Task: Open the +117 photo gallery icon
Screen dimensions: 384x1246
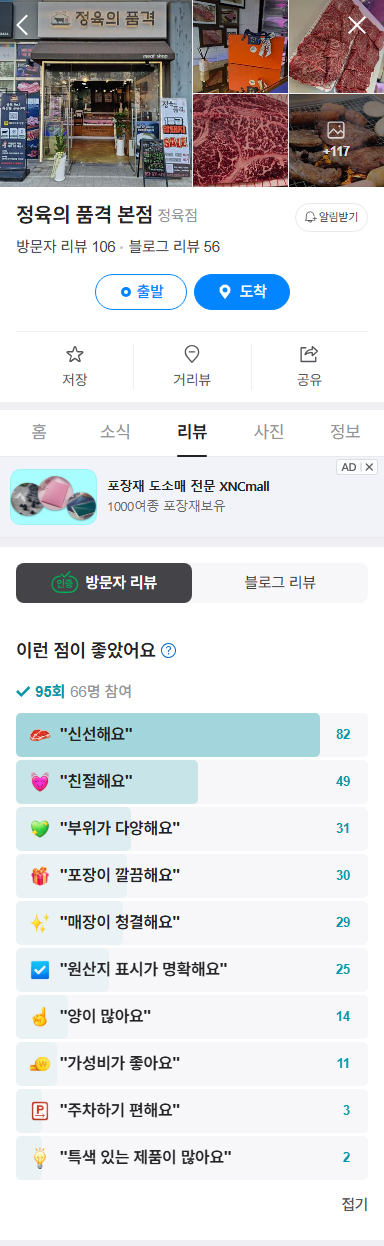Action: coord(336,140)
